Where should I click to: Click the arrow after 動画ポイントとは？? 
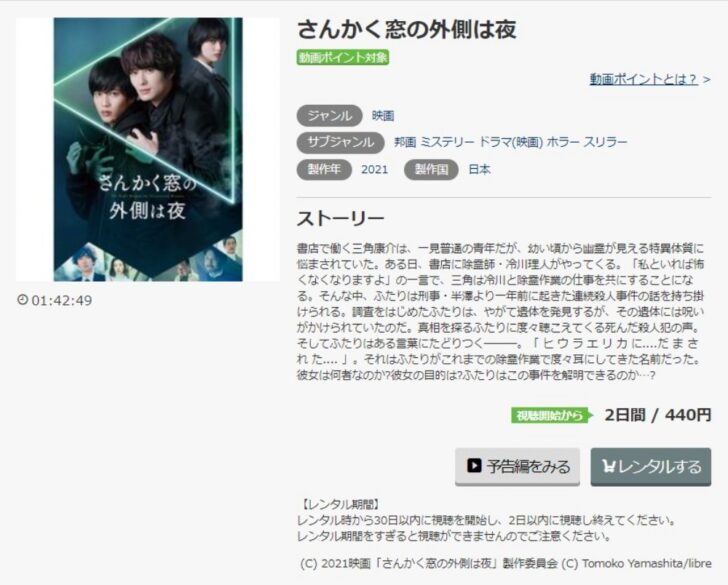click(x=706, y=80)
